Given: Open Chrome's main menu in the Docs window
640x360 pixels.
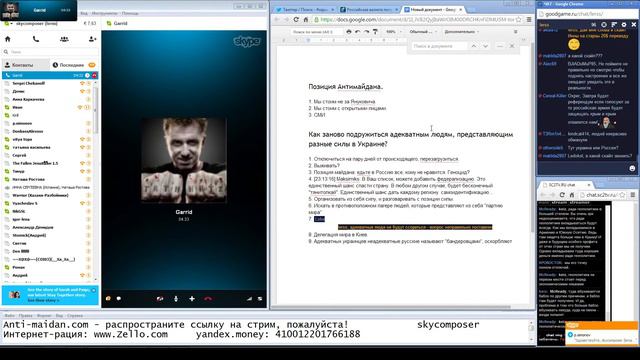Looking at the screenshot, I should coord(529,19).
